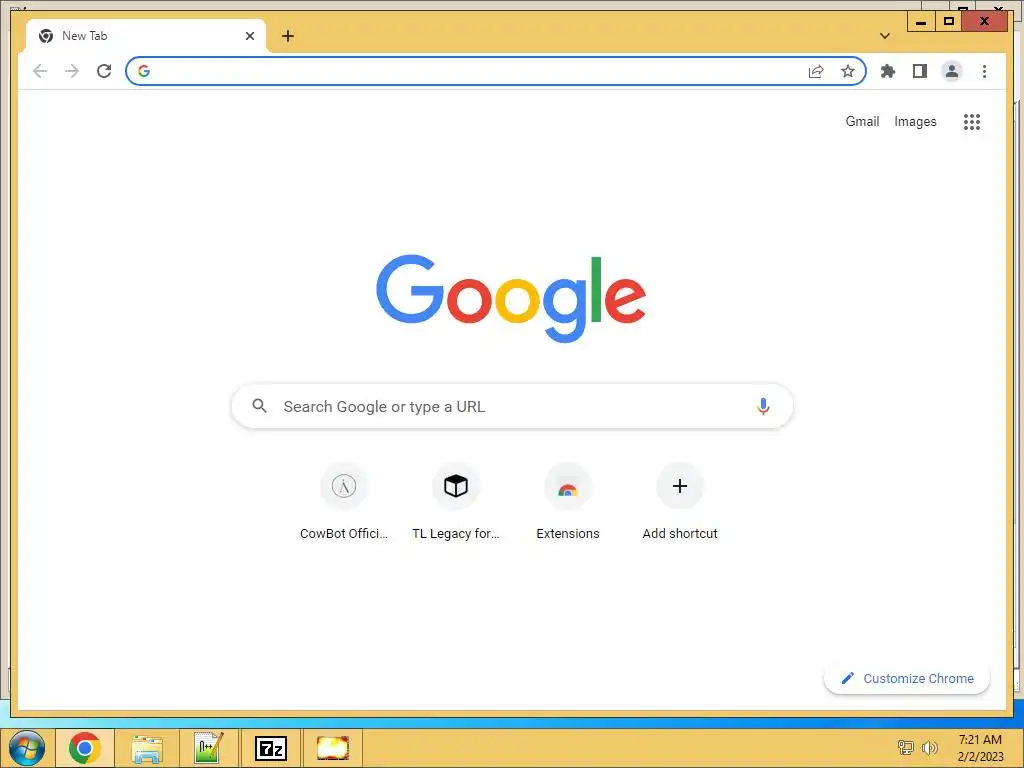The image size is (1024, 768).
Task: Open the Extensions shortcut tile
Action: tap(568, 503)
